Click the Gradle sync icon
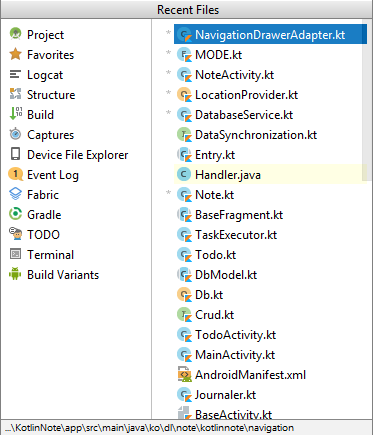This screenshot has height=435, width=373. tap(15, 214)
